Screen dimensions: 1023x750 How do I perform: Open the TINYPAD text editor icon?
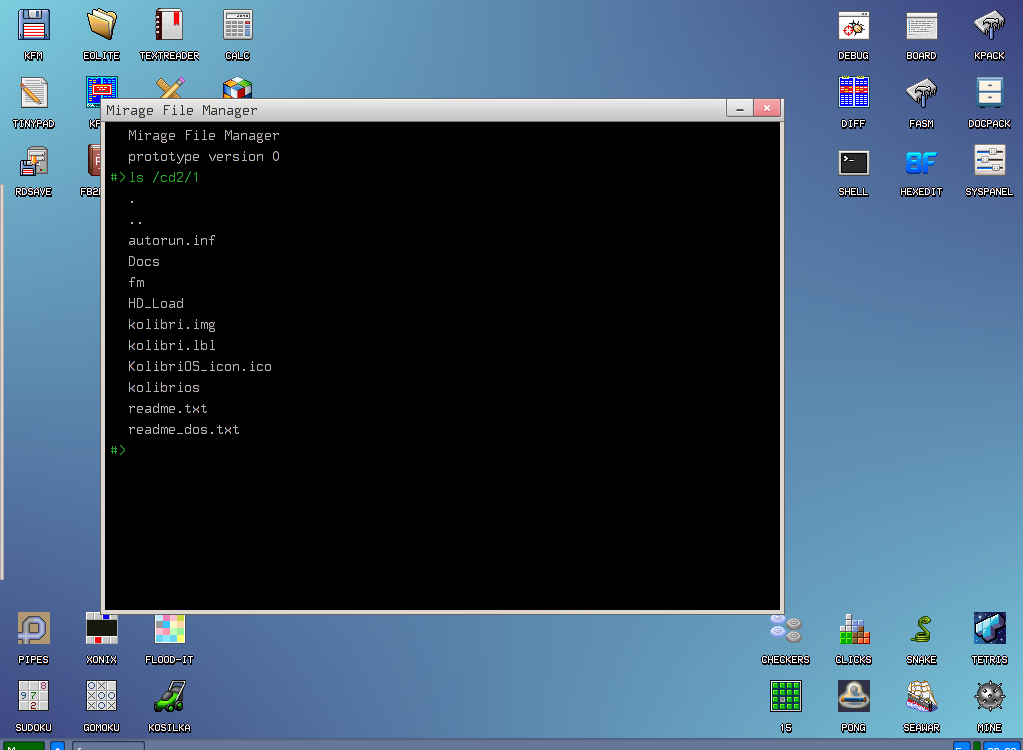[34, 93]
